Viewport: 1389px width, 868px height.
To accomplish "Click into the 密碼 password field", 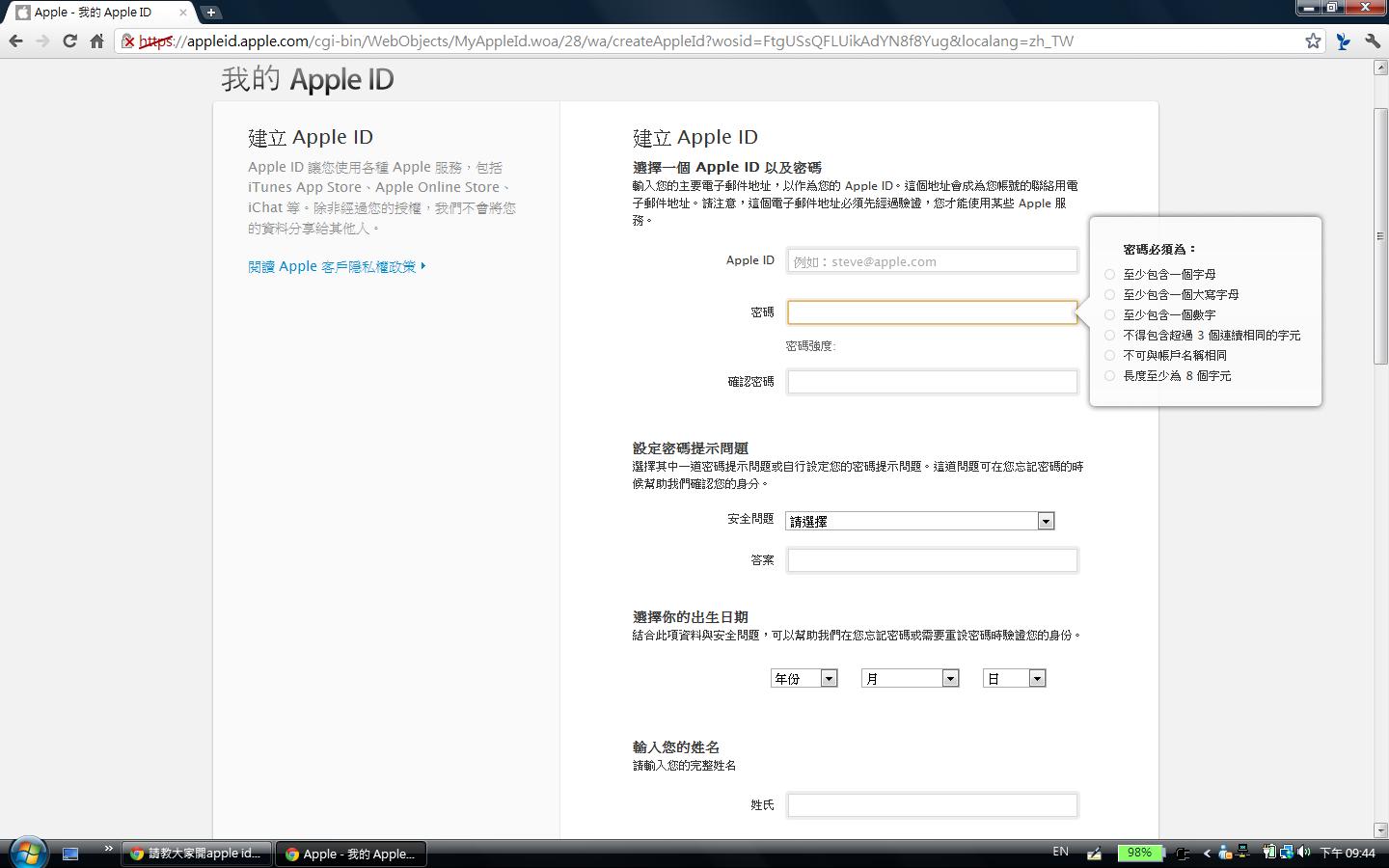I will [932, 312].
